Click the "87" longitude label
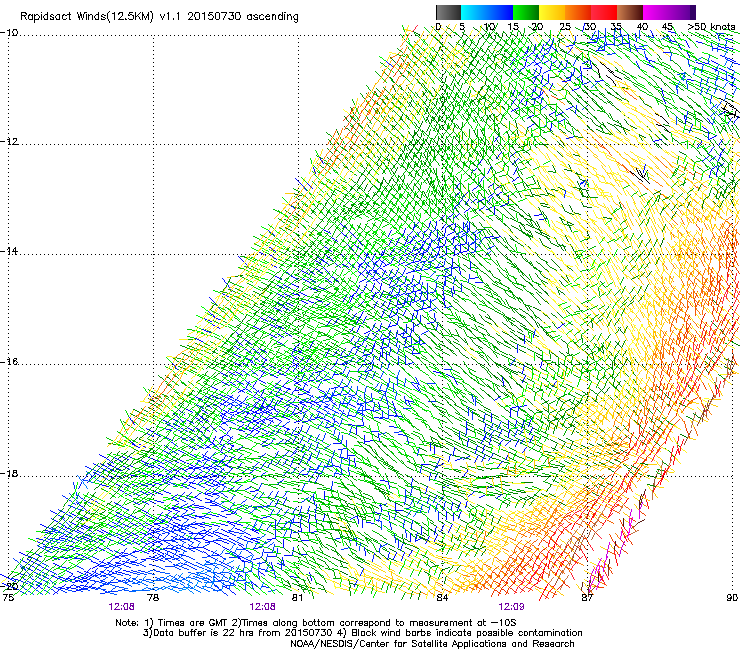The height and width of the screenshot is (650, 740). pyautogui.click(x=587, y=598)
